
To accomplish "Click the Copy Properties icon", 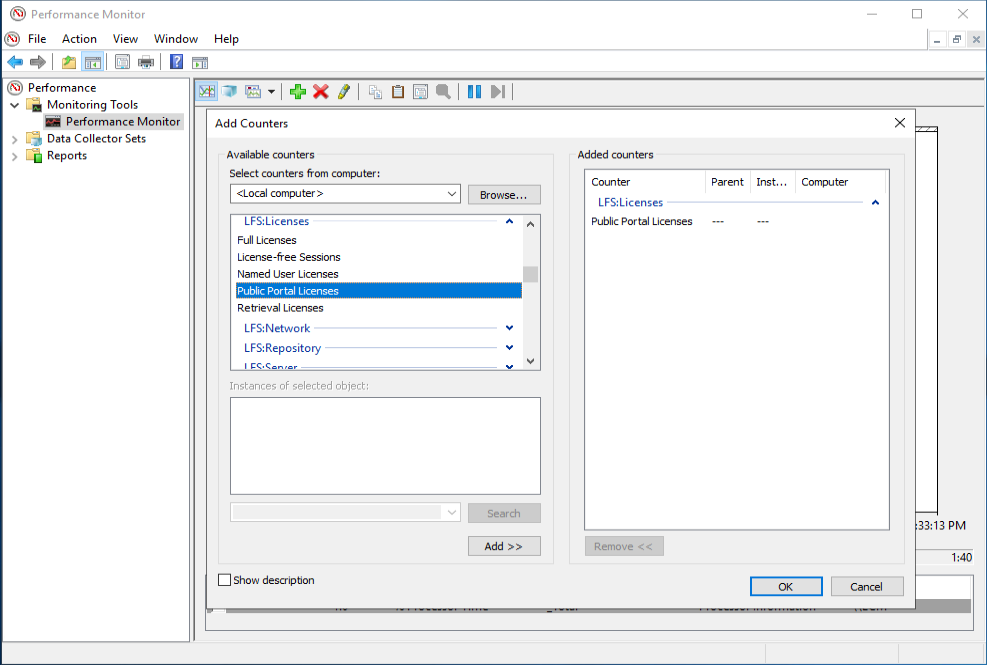I will [375, 92].
